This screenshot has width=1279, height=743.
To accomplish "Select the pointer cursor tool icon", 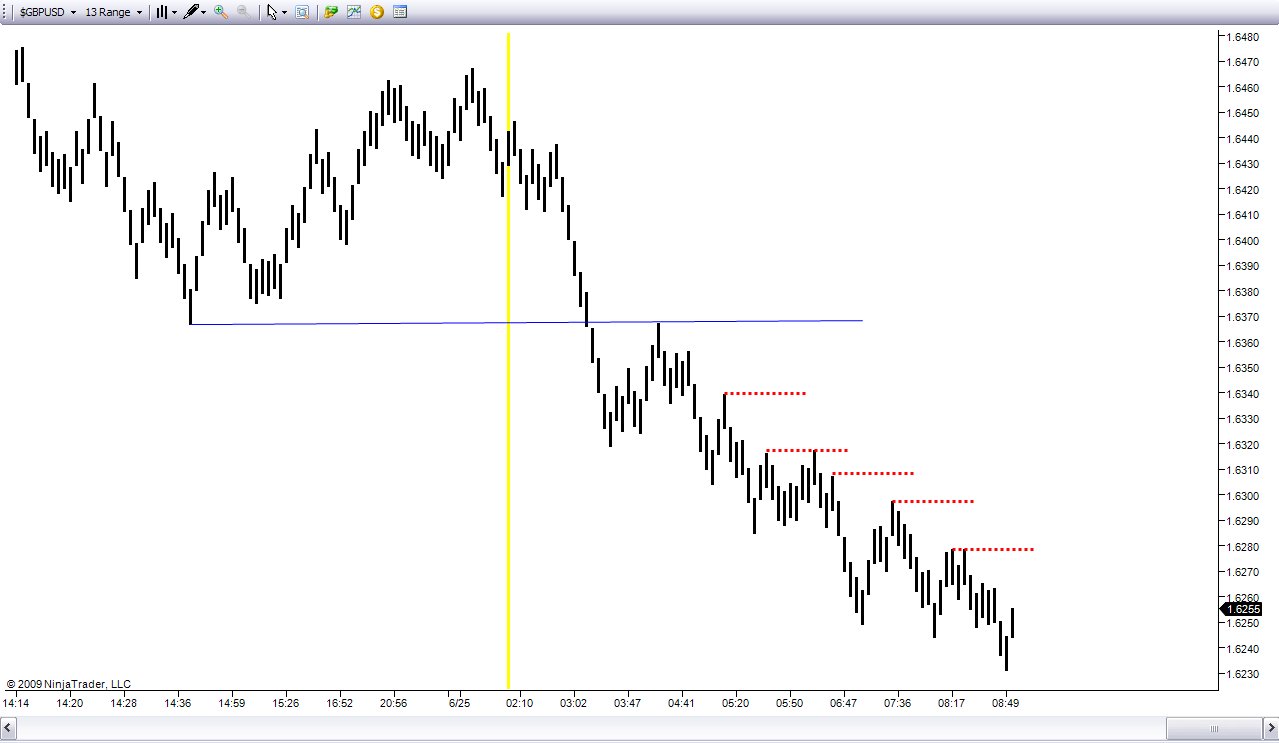I will [x=271, y=13].
